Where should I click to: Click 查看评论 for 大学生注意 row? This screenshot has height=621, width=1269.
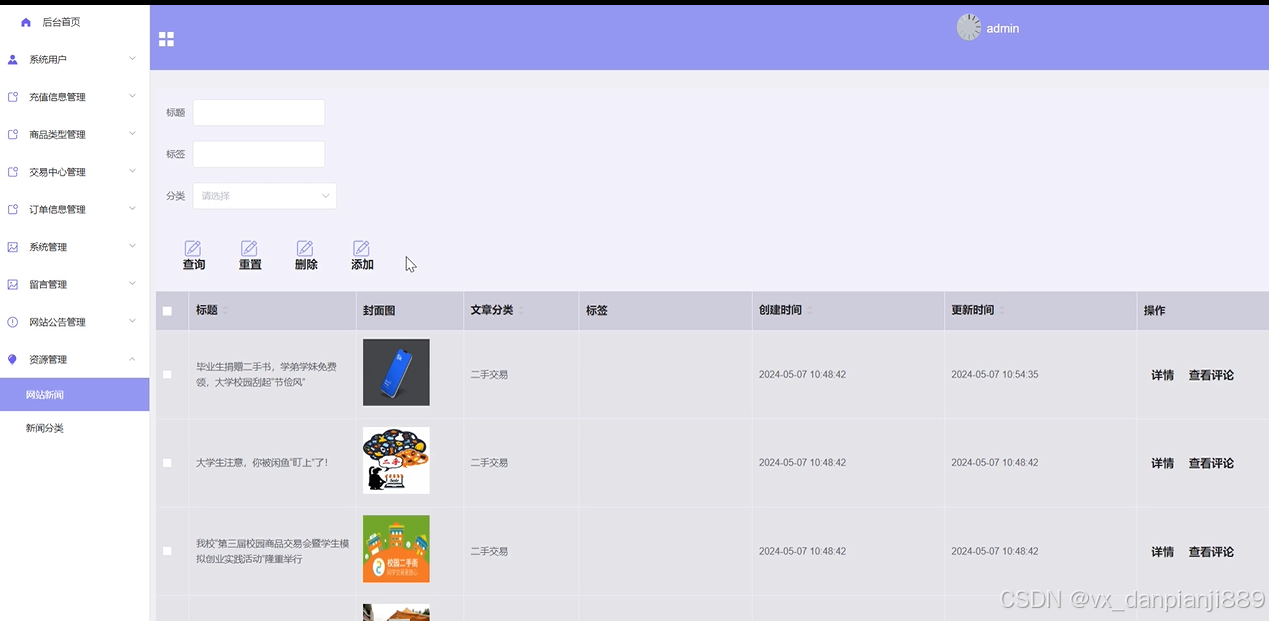(1211, 464)
